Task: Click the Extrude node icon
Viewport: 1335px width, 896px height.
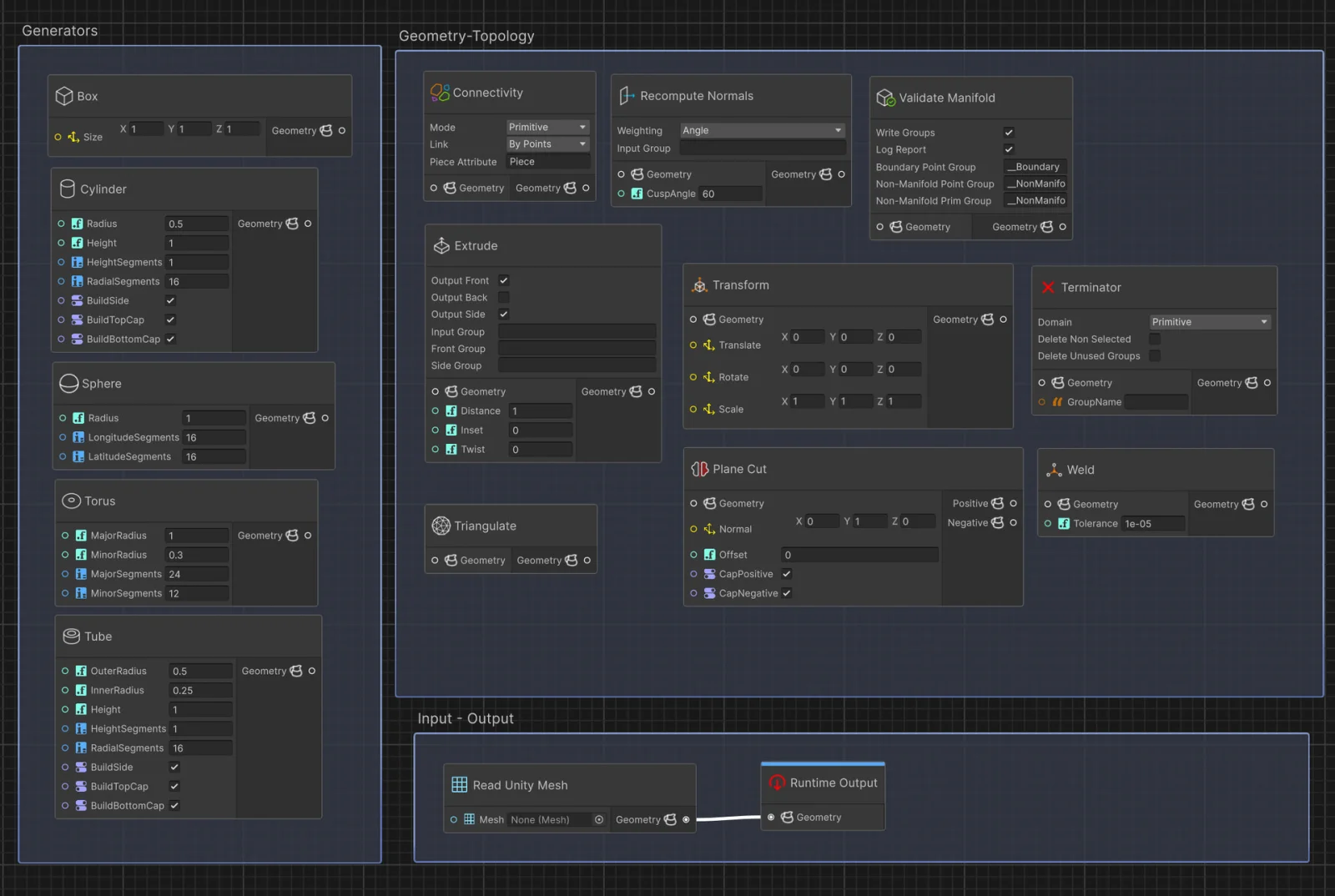Action: click(441, 245)
